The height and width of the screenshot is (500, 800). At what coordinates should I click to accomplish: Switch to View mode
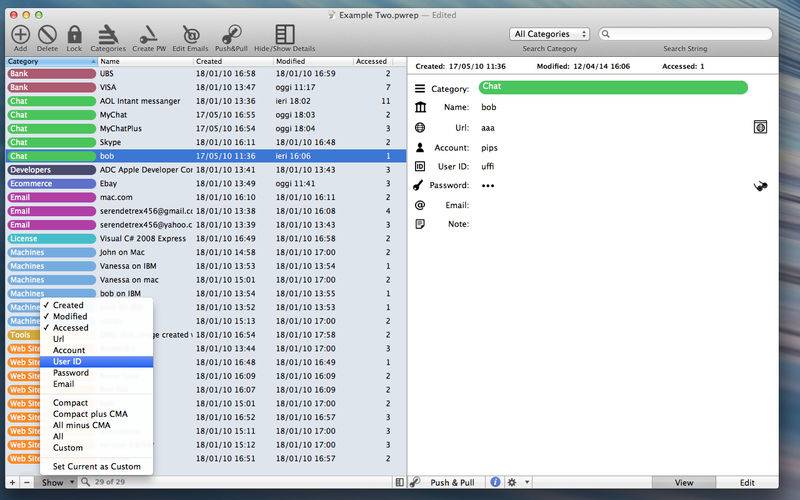[x=684, y=482]
